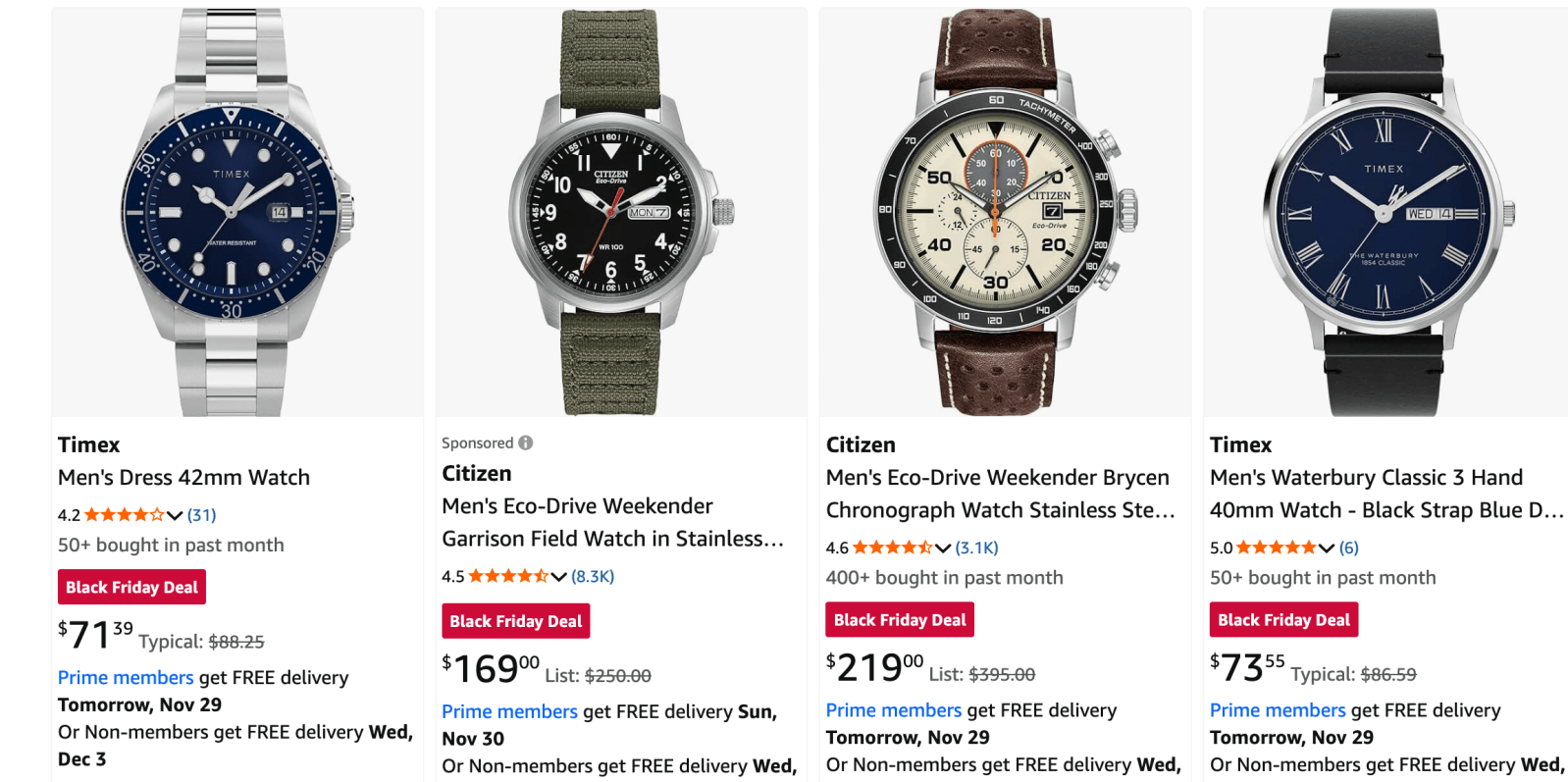
Task: Open brown-leather Citizen chronograph image
Action: pyautogui.click(x=1005, y=212)
